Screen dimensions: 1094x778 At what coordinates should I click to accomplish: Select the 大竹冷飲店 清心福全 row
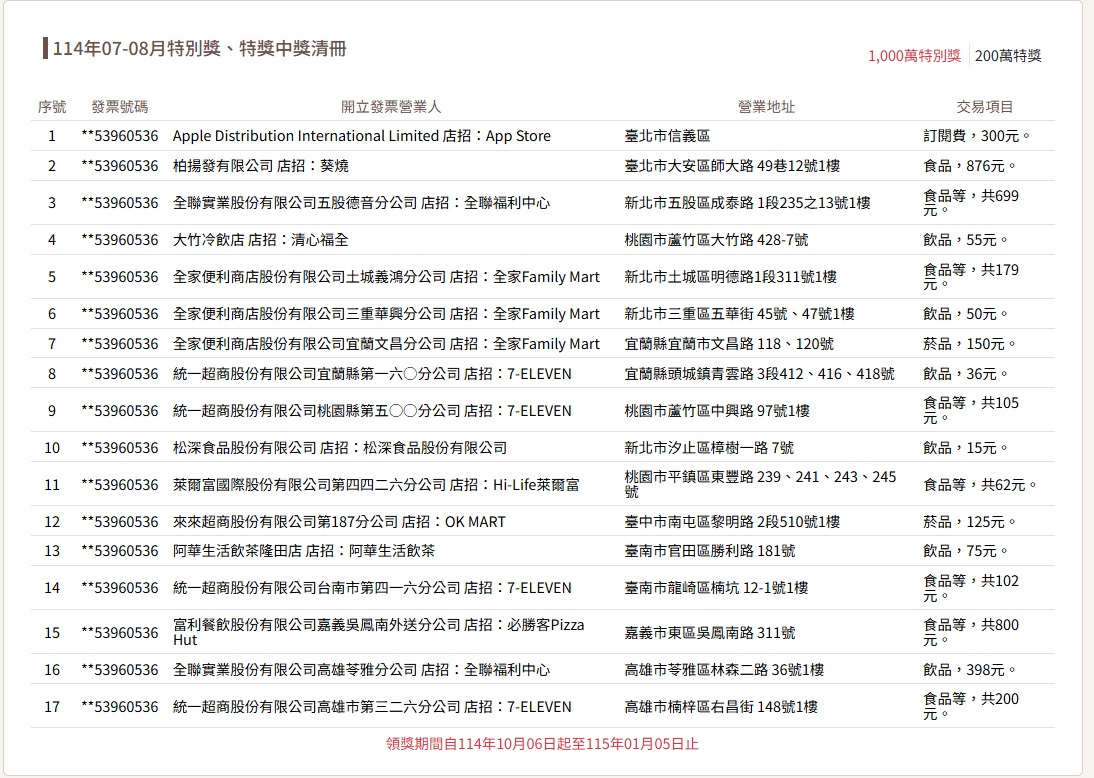(260, 240)
